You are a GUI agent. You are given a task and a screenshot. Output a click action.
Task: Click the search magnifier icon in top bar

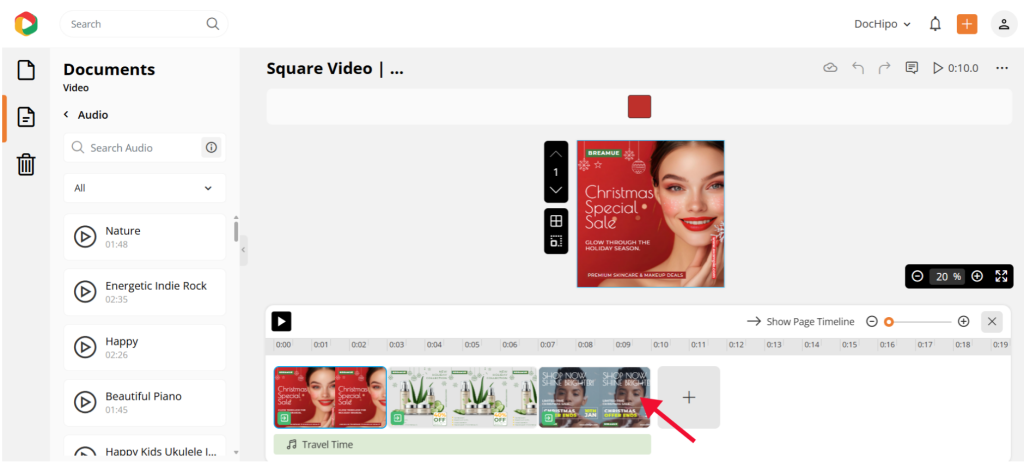tap(212, 24)
